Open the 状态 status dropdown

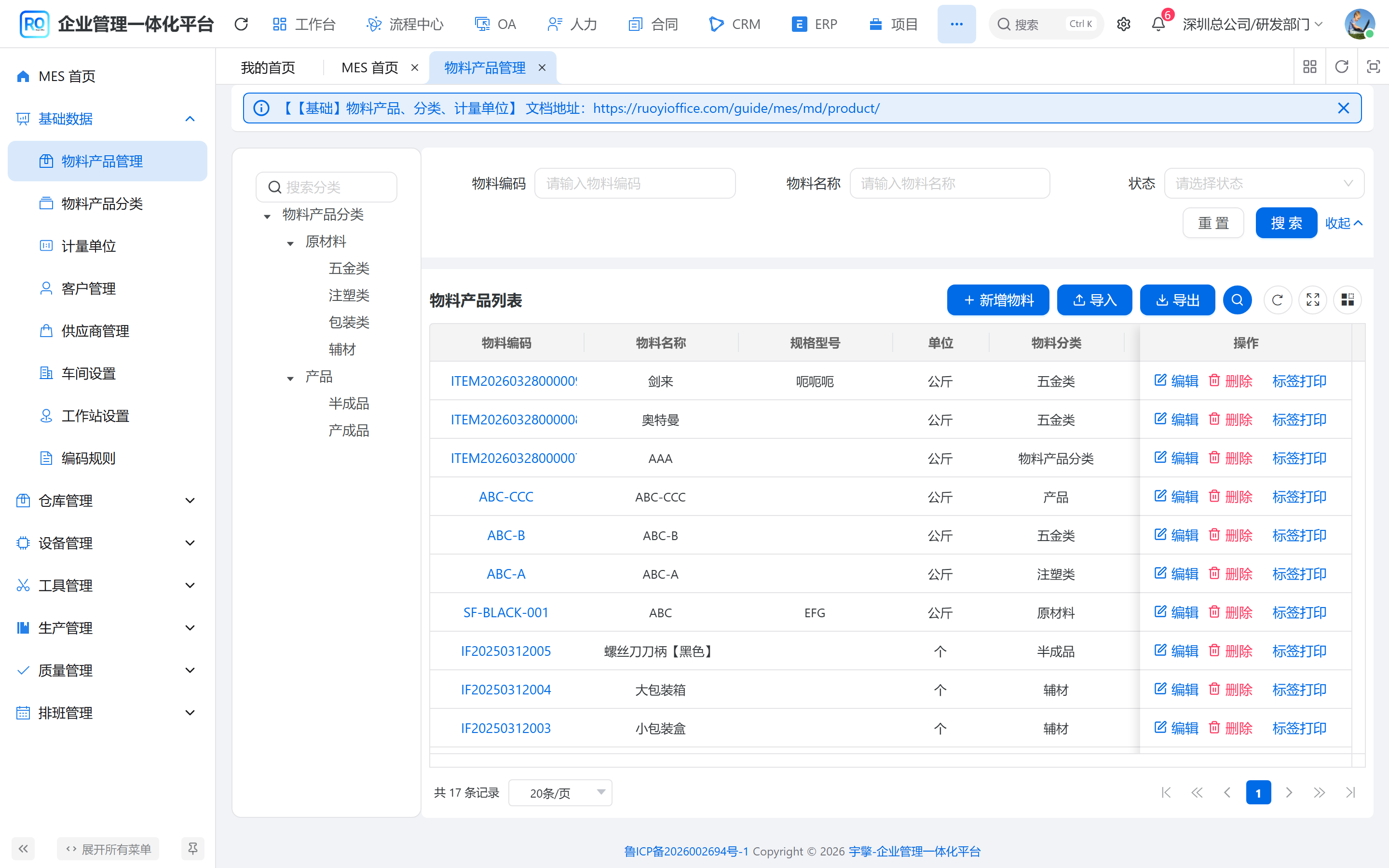1264,184
